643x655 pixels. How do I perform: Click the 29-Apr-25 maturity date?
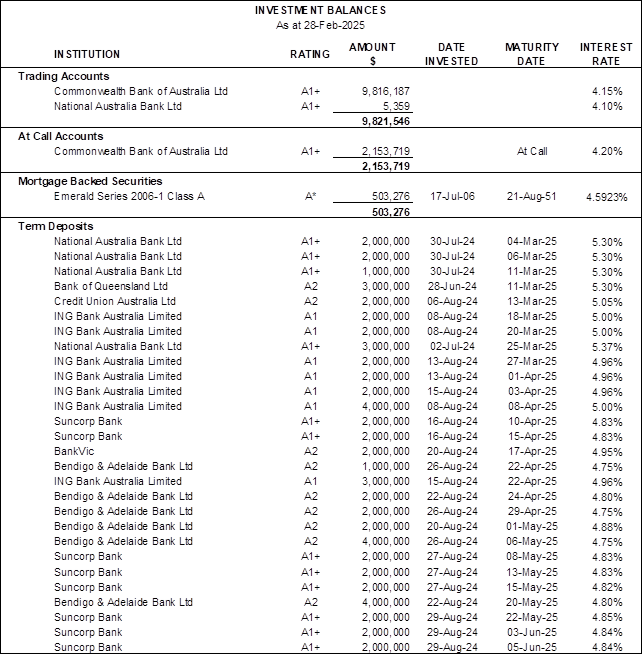(x=532, y=512)
